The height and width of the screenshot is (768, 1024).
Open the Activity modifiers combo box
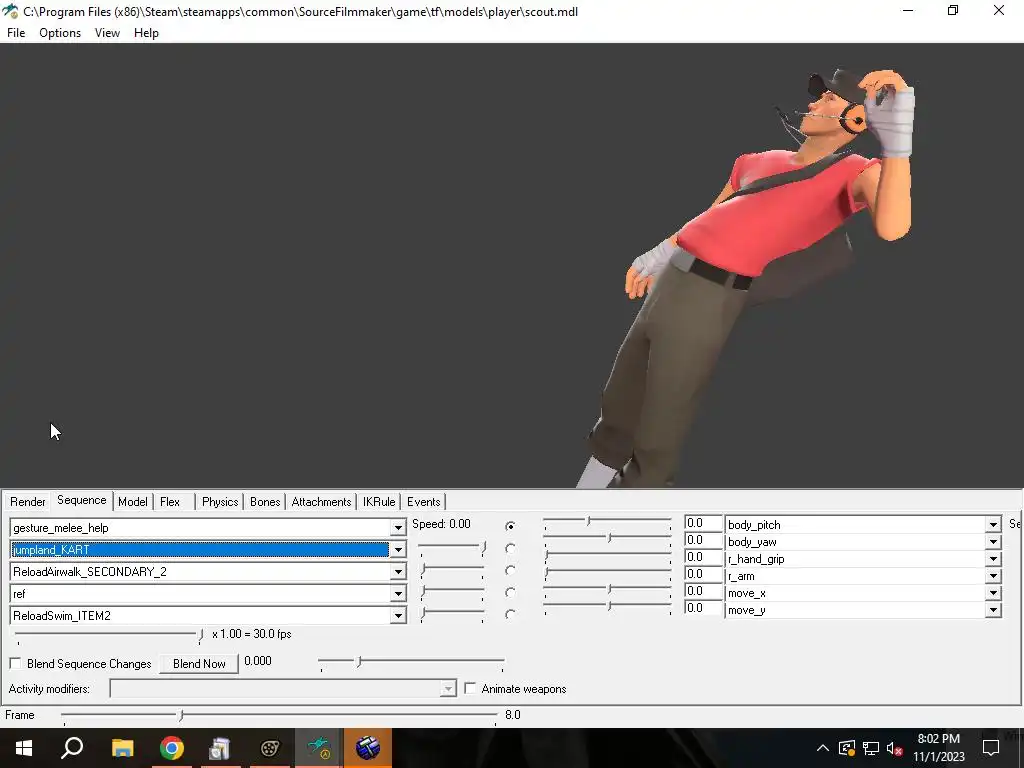tap(282, 688)
